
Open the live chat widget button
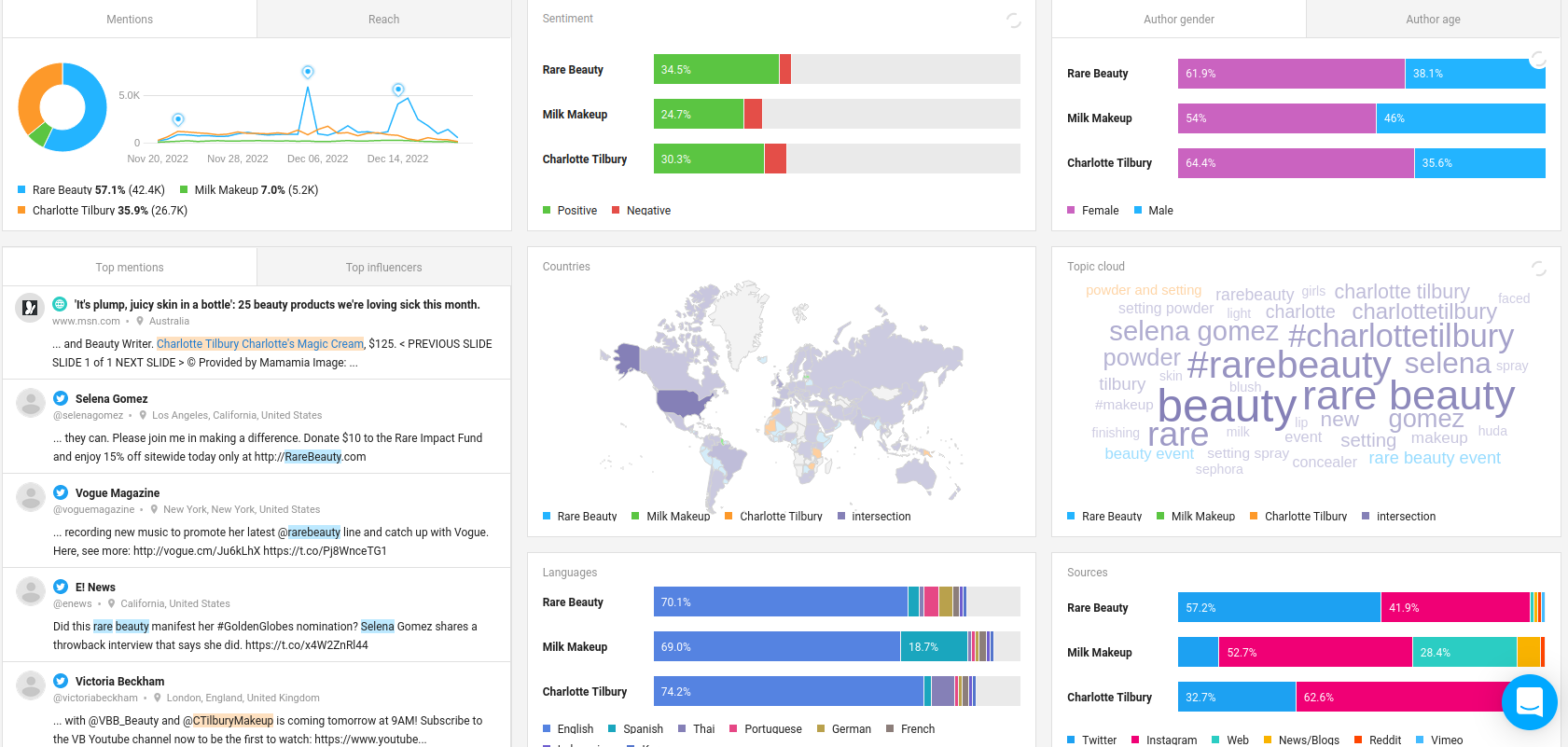1529,702
